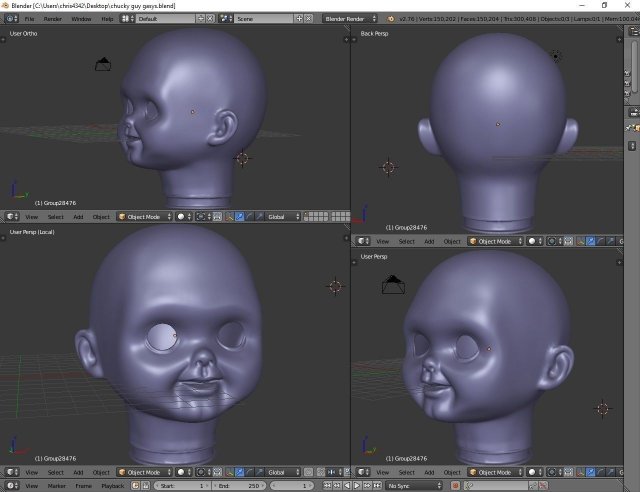The width and height of the screenshot is (640, 492).
Task: Toggle time cursor lock icon in timeline
Action: [x=145, y=486]
